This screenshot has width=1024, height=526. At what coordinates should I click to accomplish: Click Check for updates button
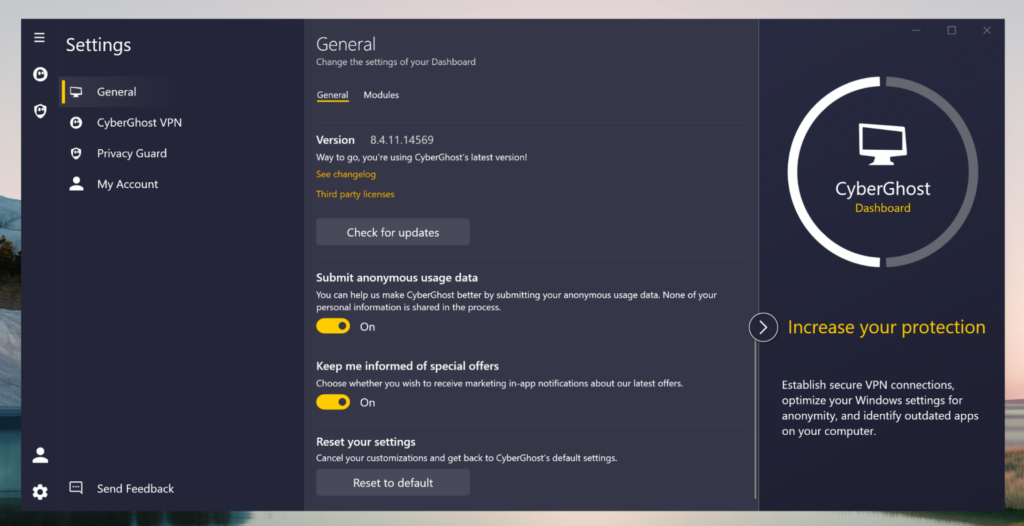click(392, 232)
